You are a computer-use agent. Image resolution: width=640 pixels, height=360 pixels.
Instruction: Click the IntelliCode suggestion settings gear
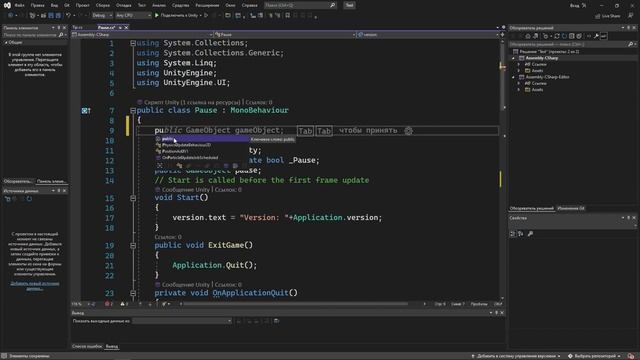tap(409, 131)
